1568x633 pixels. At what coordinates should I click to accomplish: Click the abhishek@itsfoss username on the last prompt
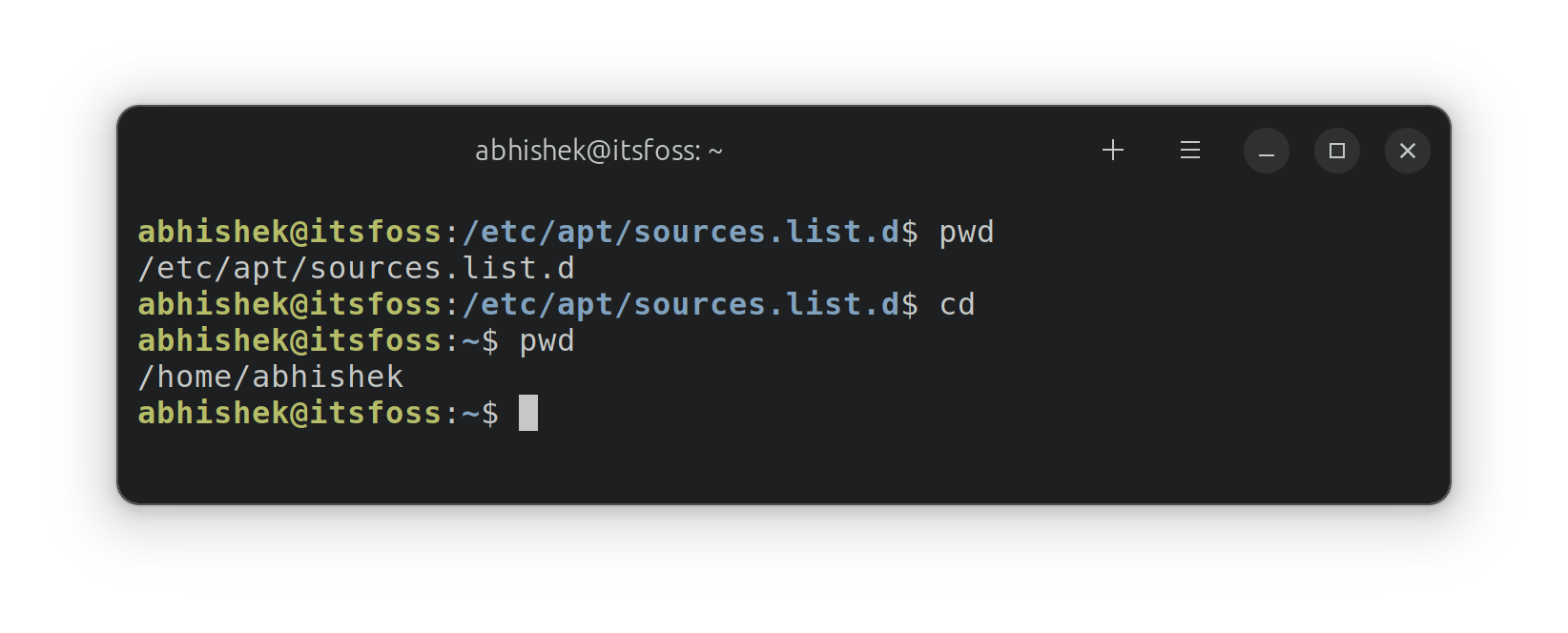[291, 412]
